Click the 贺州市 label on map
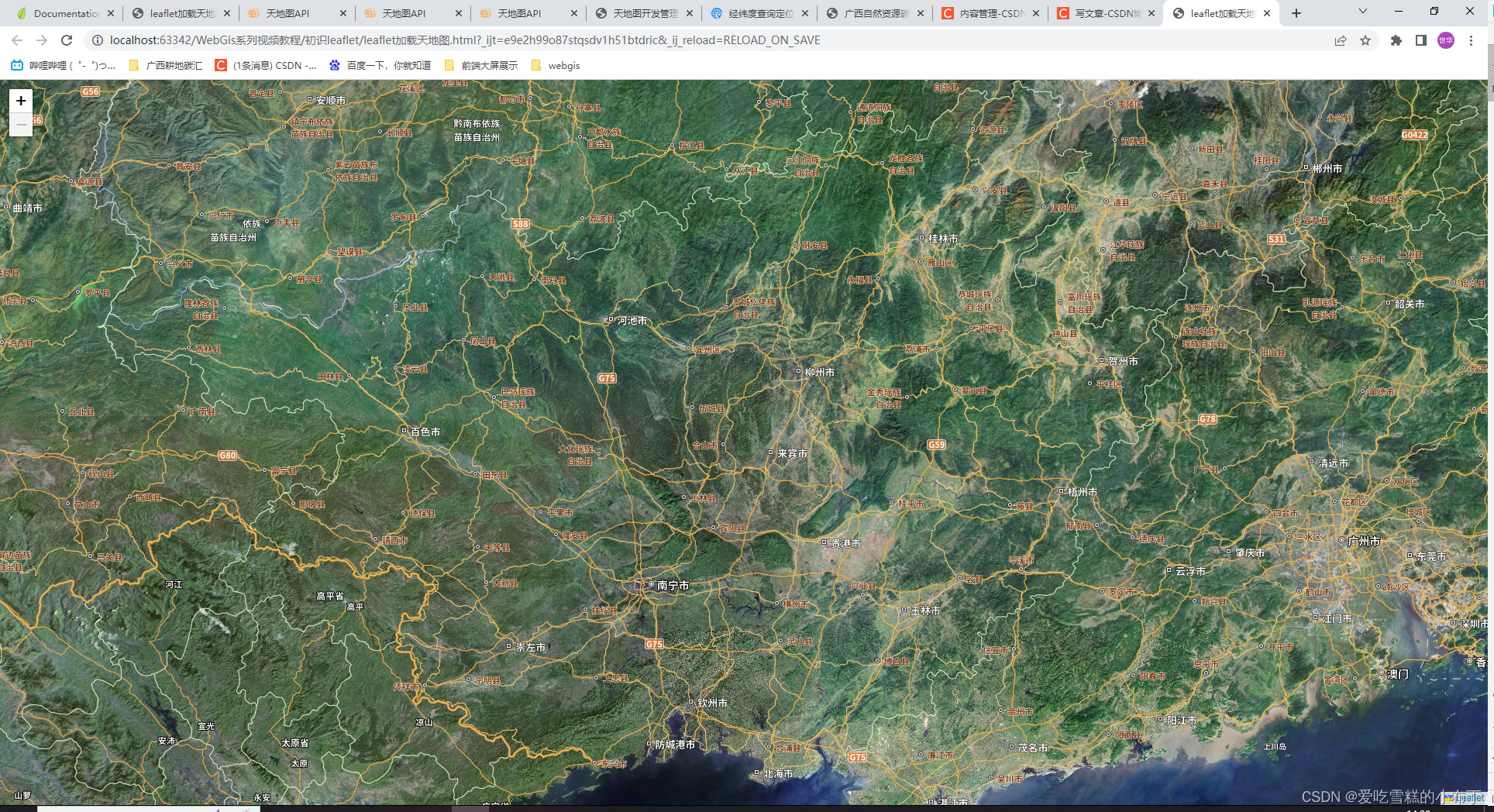The width and height of the screenshot is (1494, 812). (1123, 361)
